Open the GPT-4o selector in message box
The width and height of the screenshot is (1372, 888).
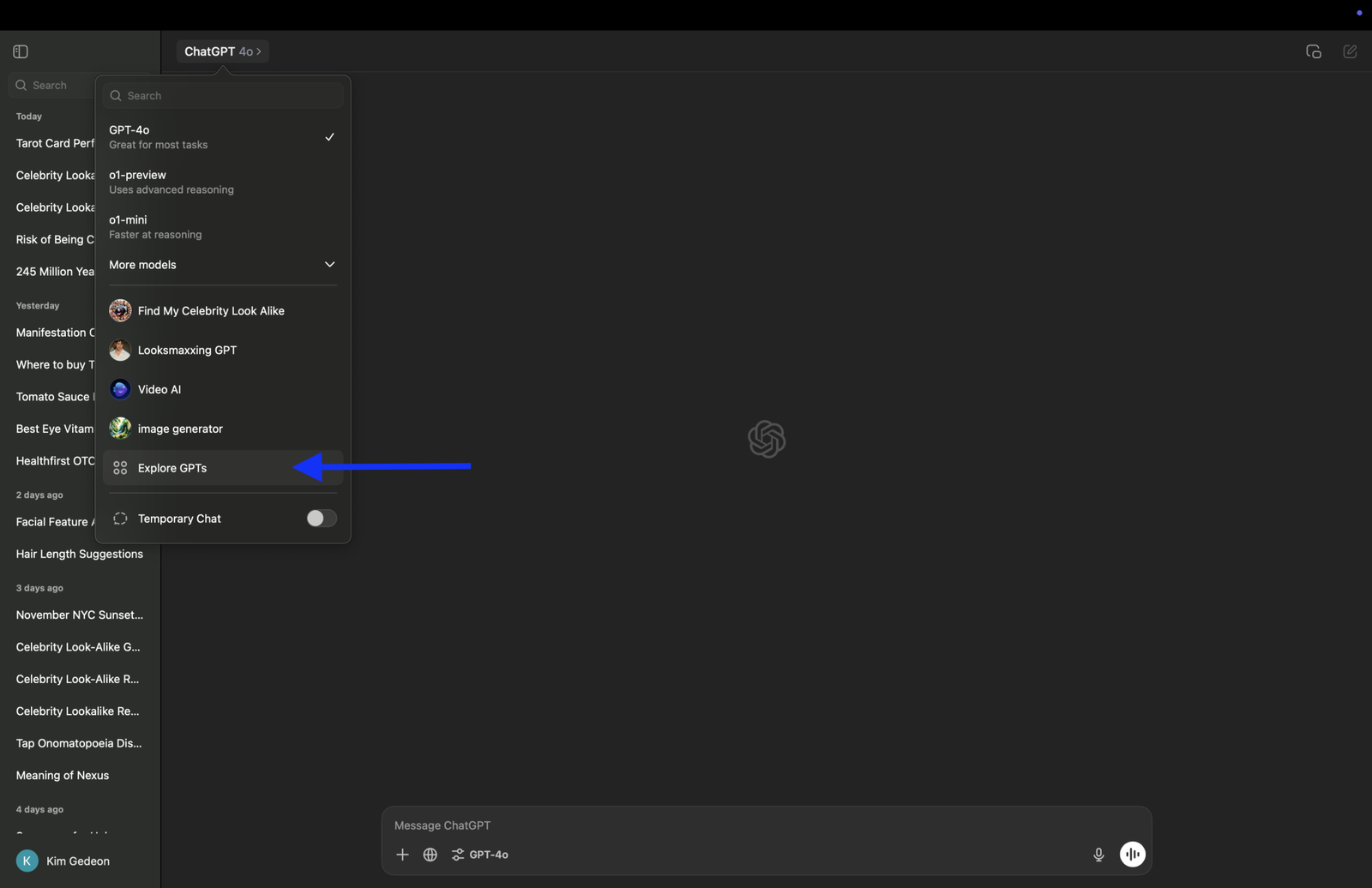coord(480,855)
